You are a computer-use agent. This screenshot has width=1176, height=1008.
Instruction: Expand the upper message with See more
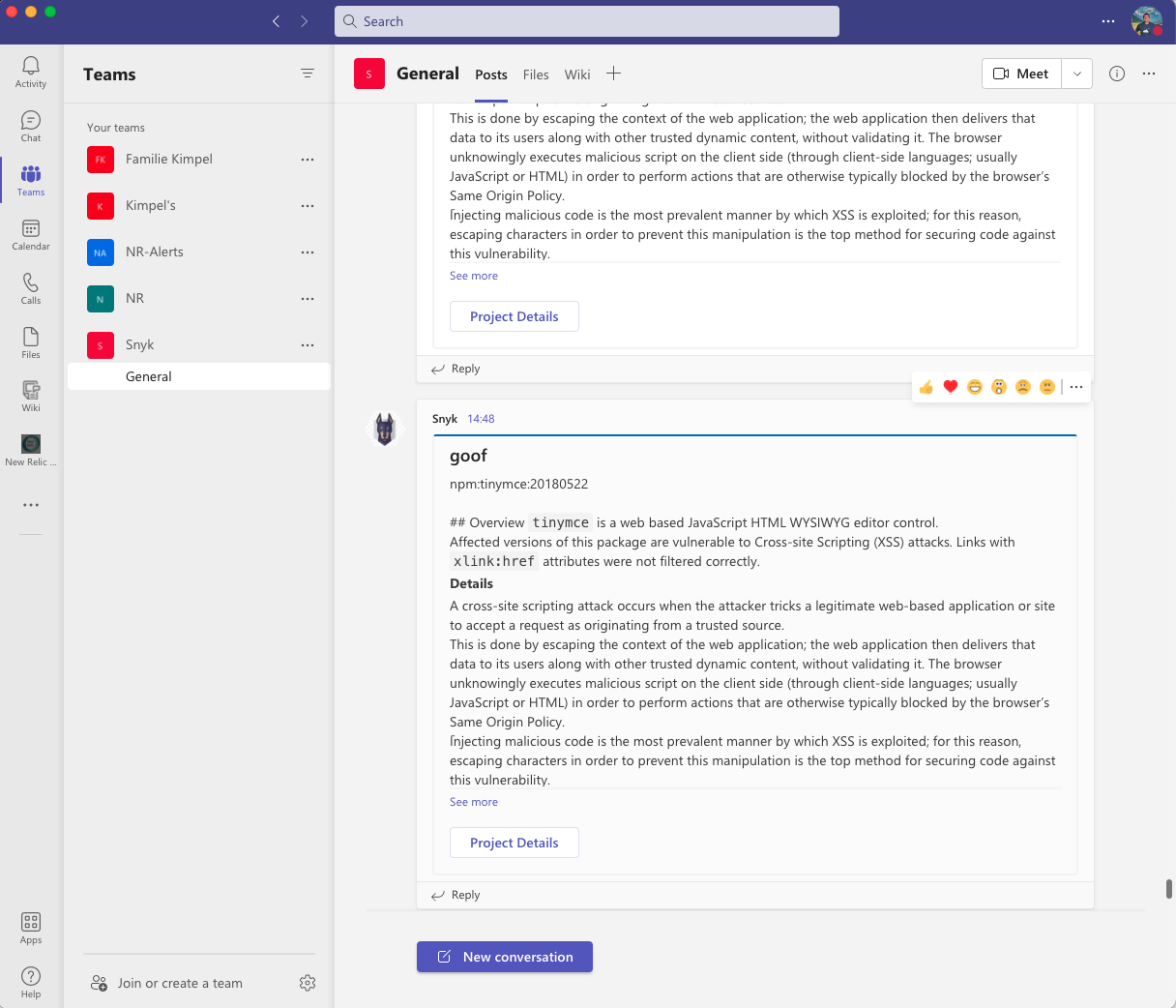pos(474,276)
